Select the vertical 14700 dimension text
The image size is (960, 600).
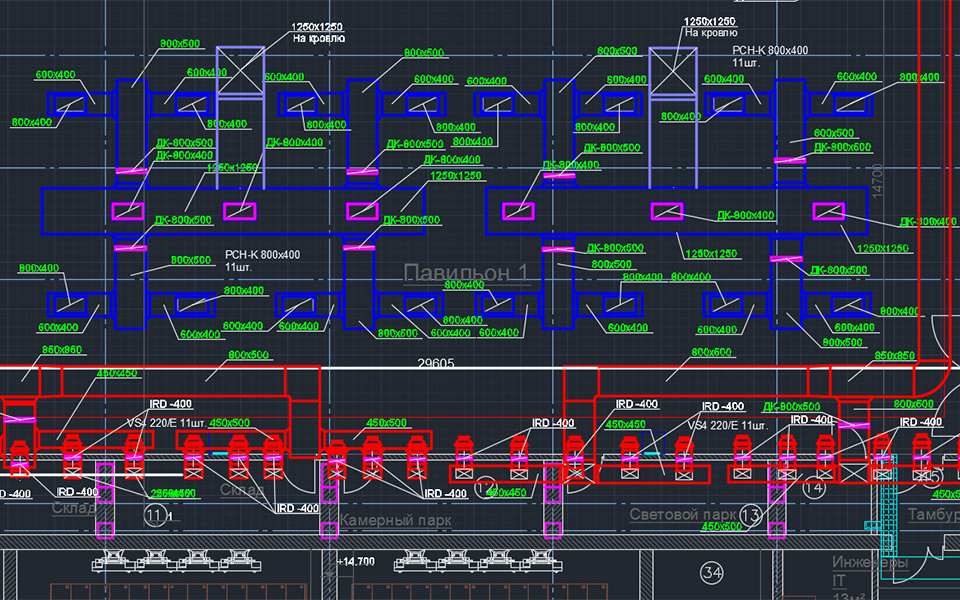pos(878,180)
